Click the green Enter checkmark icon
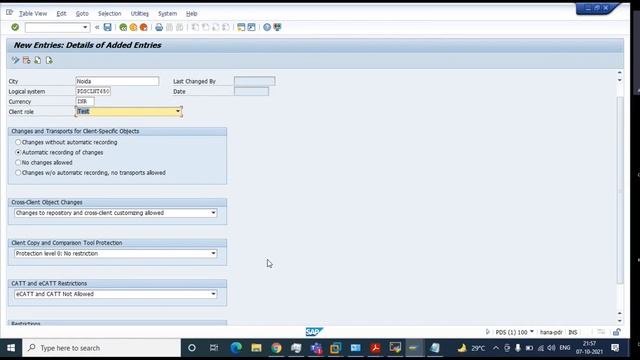The image size is (640, 360). [x=15, y=27]
